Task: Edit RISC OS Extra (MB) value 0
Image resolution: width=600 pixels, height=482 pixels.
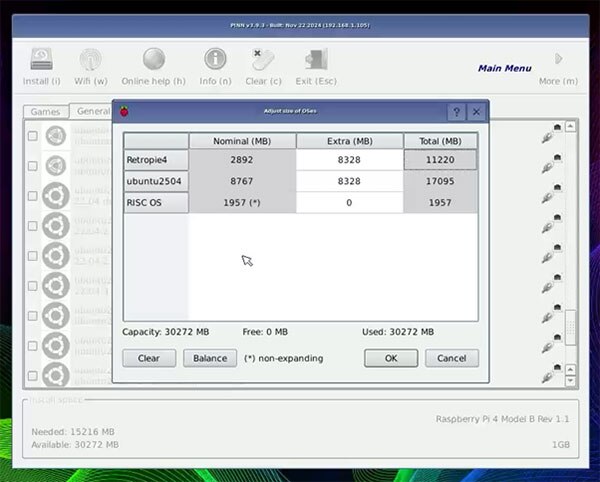Action: pyautogui.click(x=349, y=202)
